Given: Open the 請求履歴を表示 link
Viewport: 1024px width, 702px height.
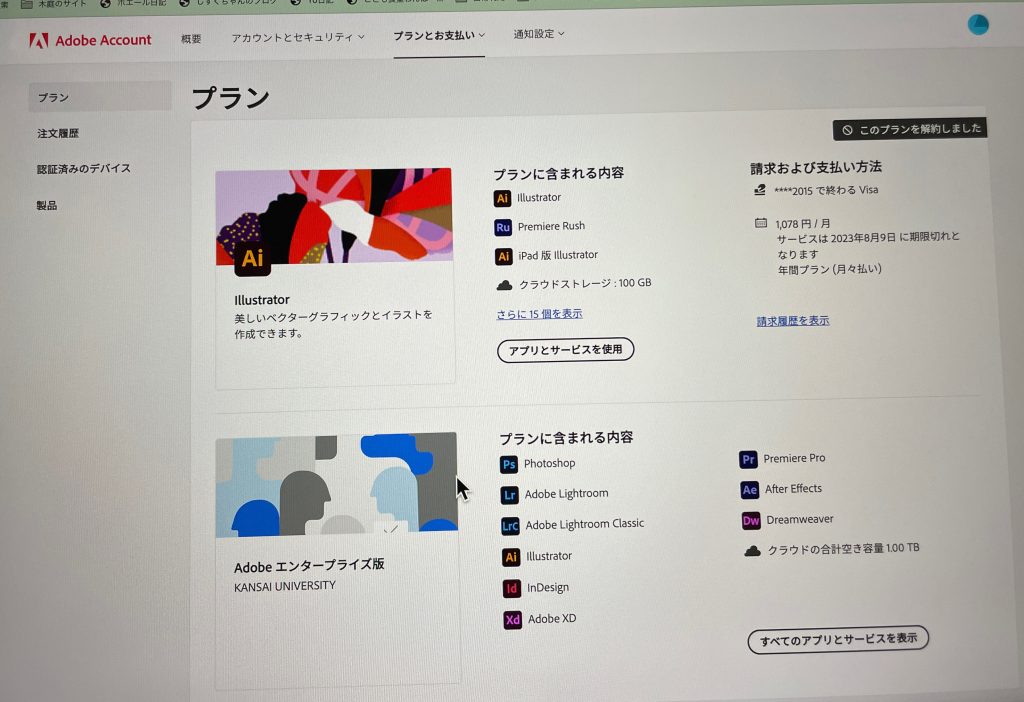Looking at the screenshot, I should coord(793,321).
